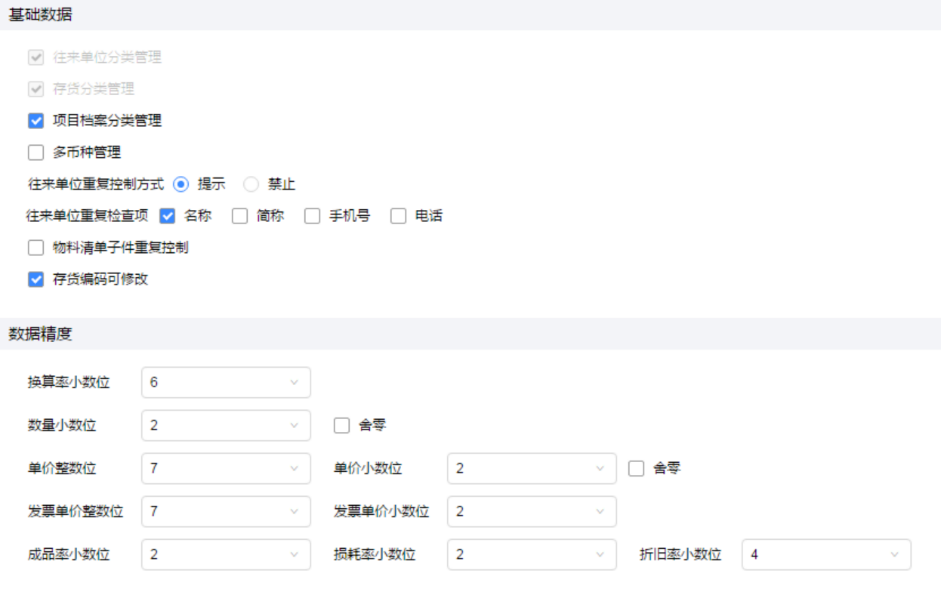The width and height of the screenshot is (942, 599).
Task: Toggle the 存货分类管理 checkbox
Action: point(36,89)
